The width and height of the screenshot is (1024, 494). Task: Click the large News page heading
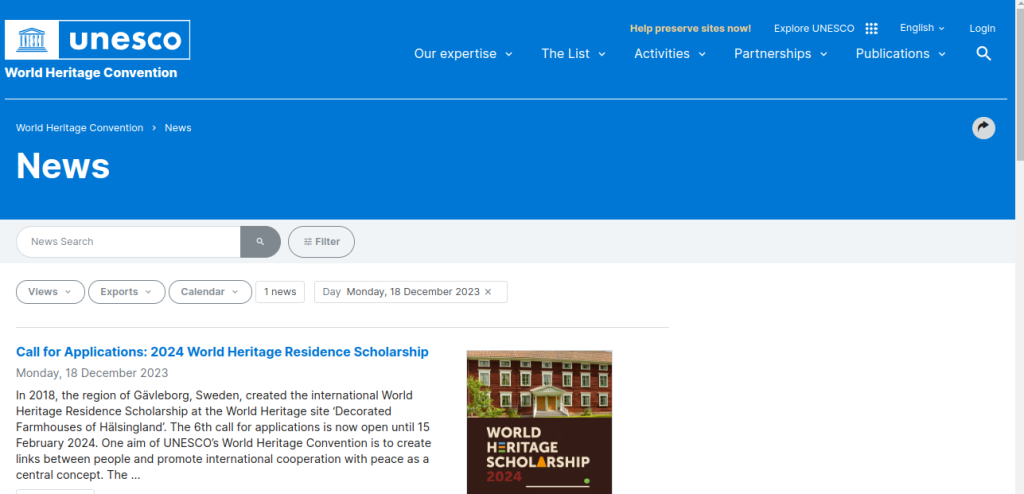(x=63, y=165)
